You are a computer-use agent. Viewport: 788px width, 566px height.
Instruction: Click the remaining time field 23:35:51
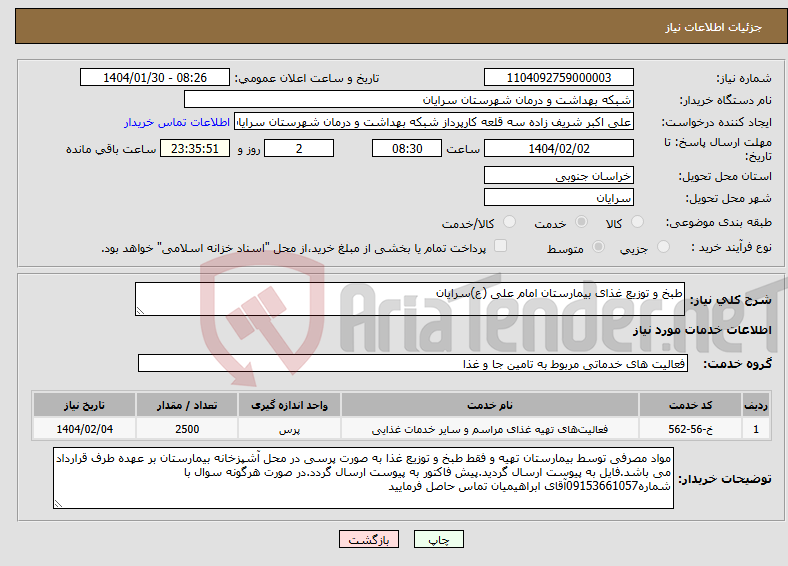click(x=195, y=148)
